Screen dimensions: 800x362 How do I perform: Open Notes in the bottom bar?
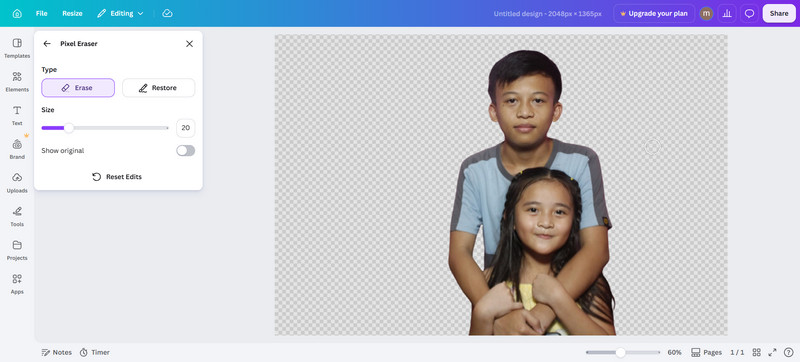tap(57, 352)
